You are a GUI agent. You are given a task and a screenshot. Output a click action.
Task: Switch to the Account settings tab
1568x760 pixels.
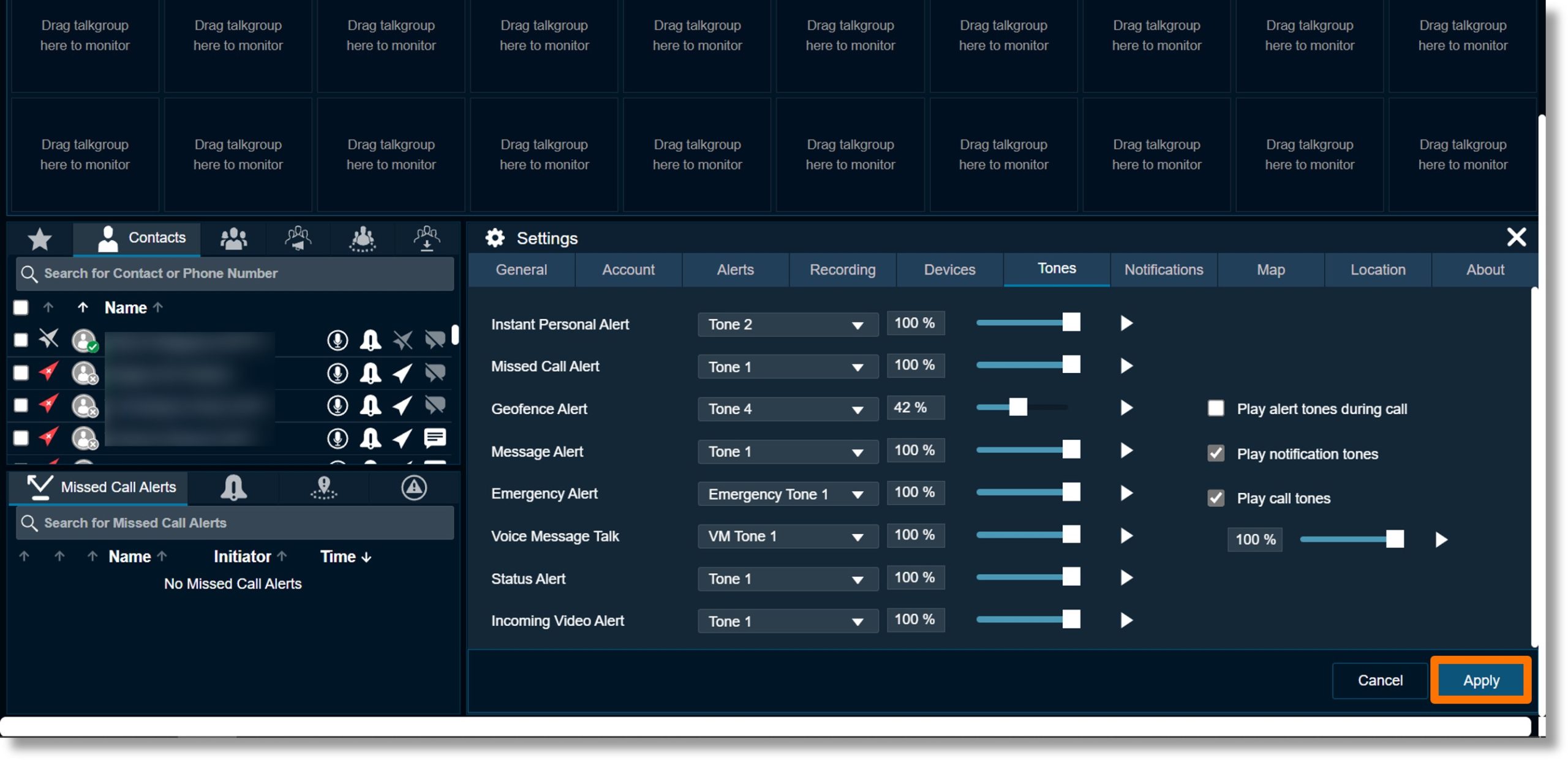[628, 270]
